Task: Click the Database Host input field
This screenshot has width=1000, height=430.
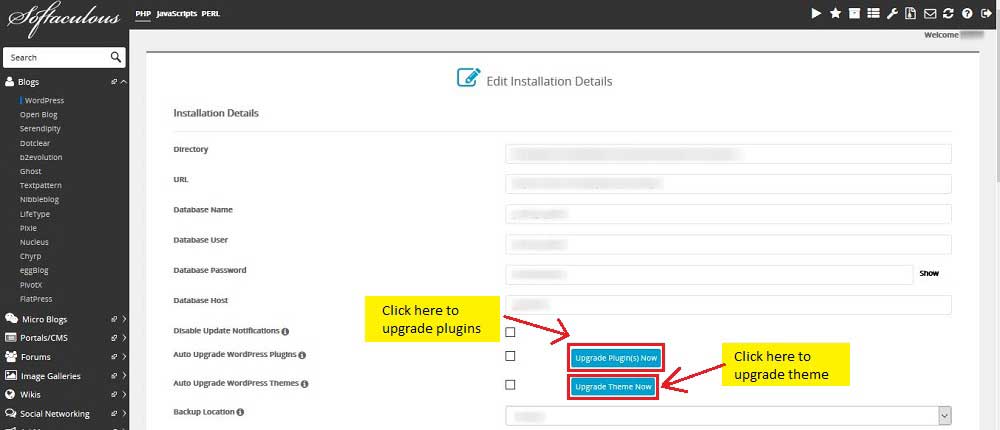Action: 728,305
